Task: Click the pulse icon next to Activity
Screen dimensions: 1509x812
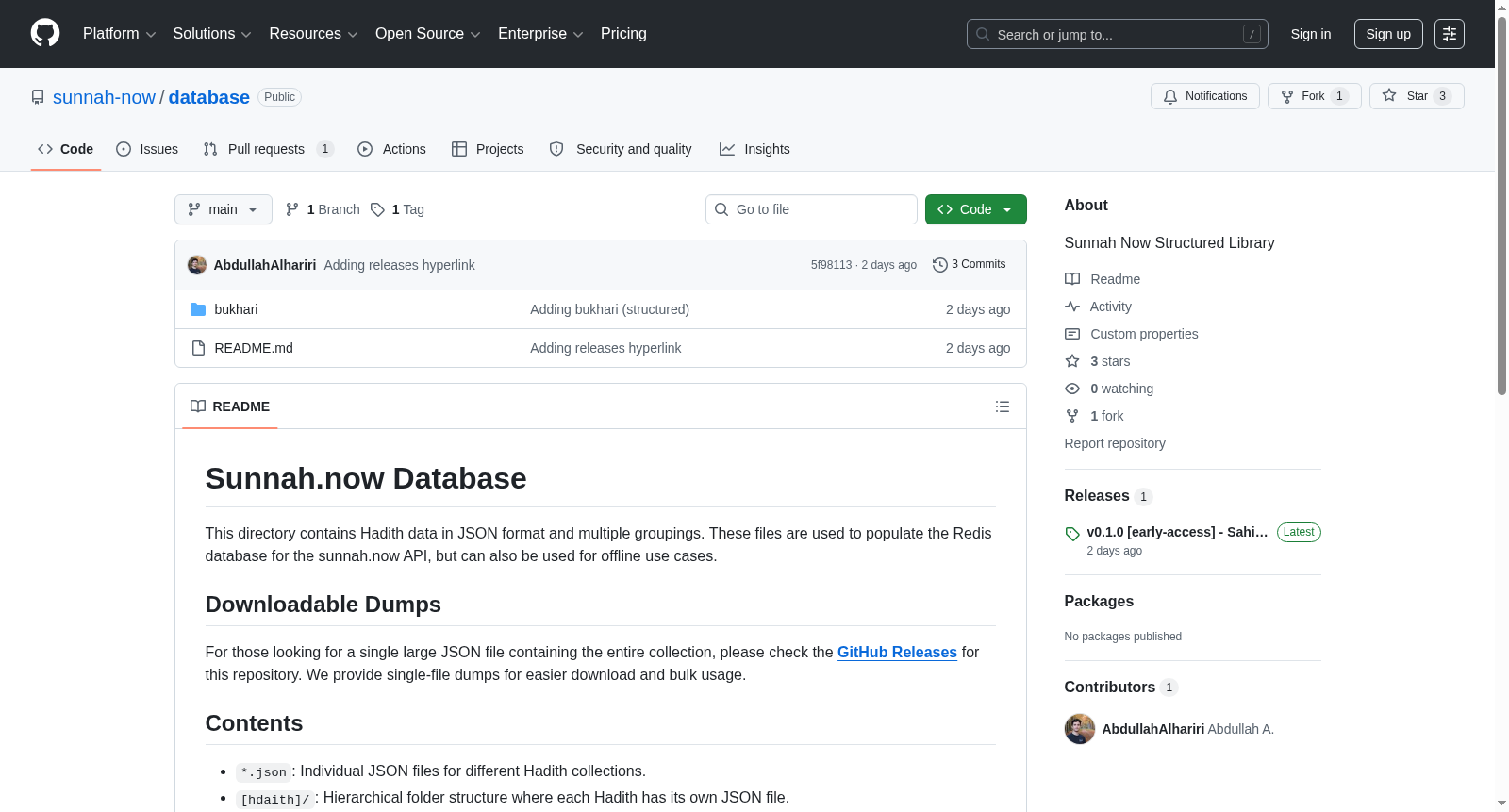Action: pos(1072,307)
